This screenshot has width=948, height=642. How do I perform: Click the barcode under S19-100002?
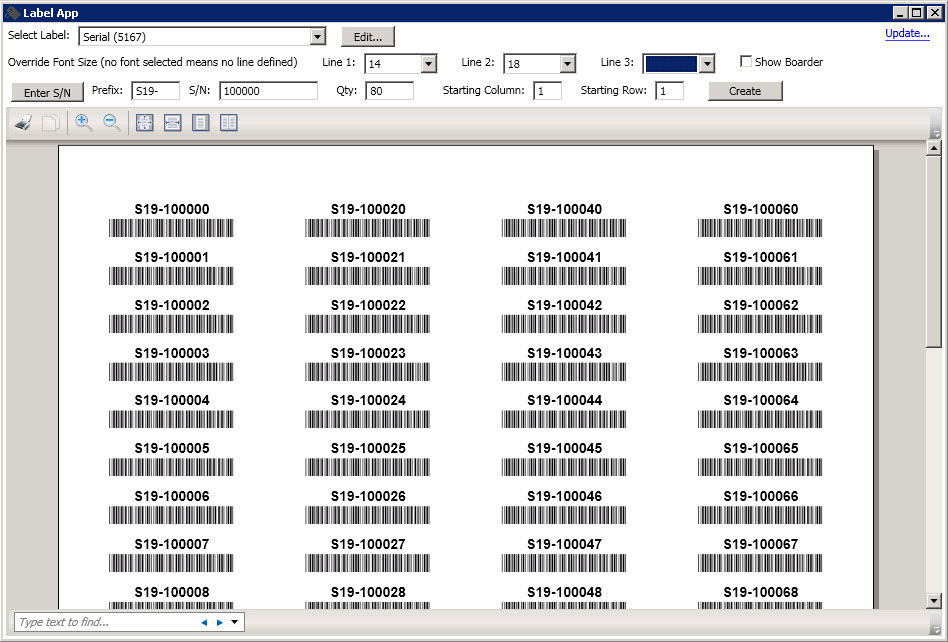171,324
